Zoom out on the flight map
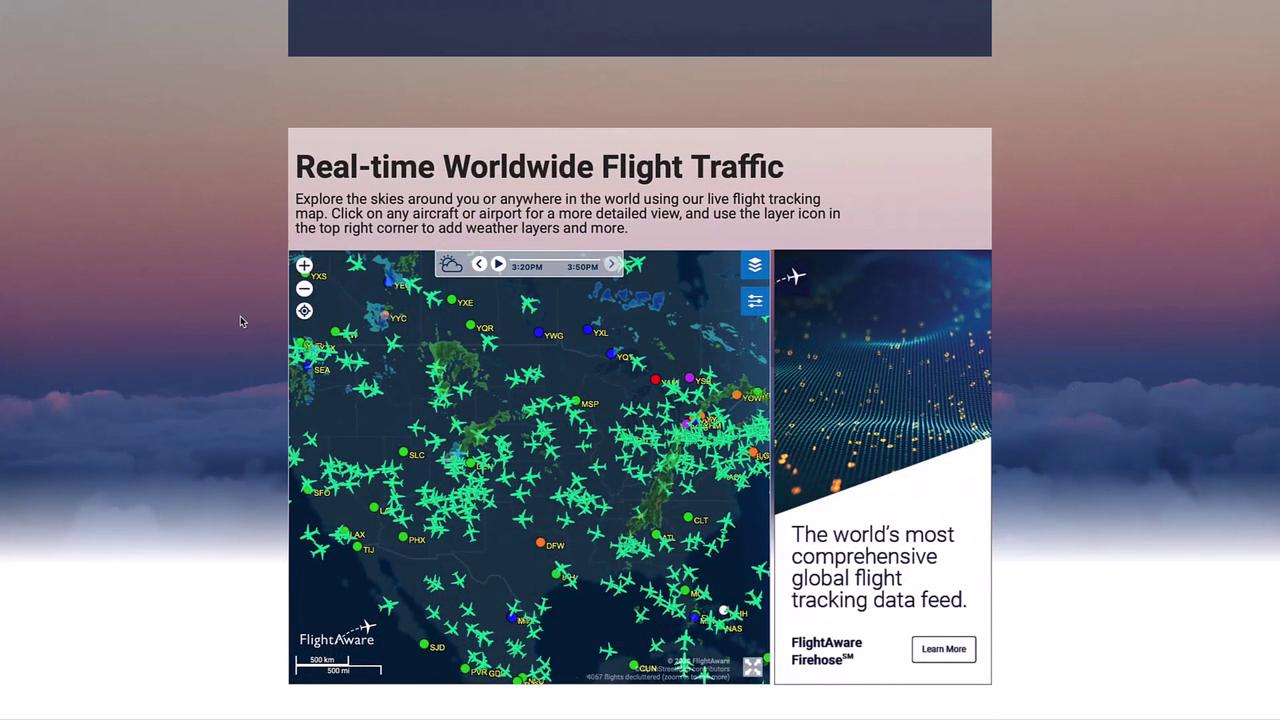 pos(304,289)
